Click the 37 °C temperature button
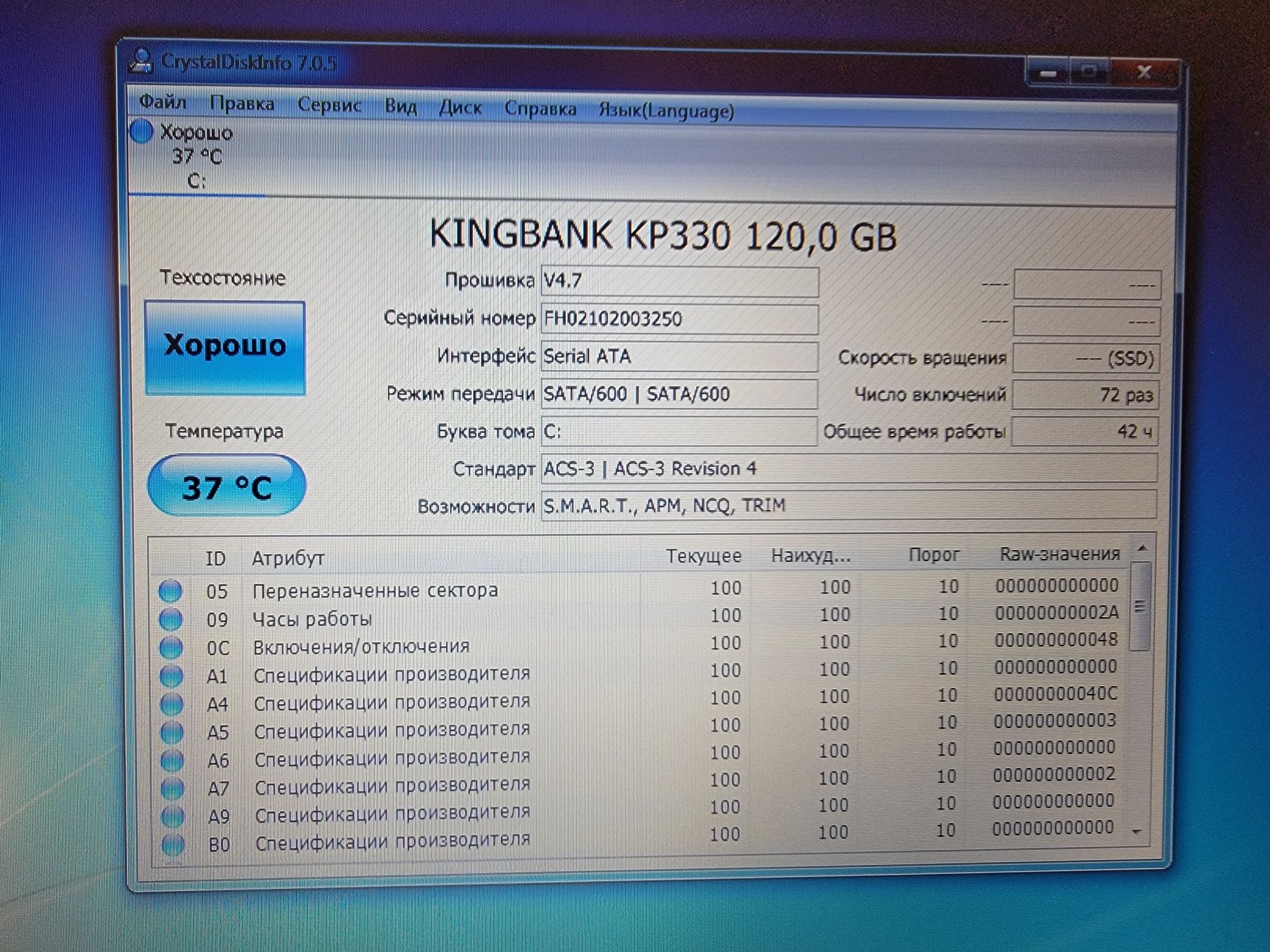This screenshot has width=1270, height=952. point(226,486)
